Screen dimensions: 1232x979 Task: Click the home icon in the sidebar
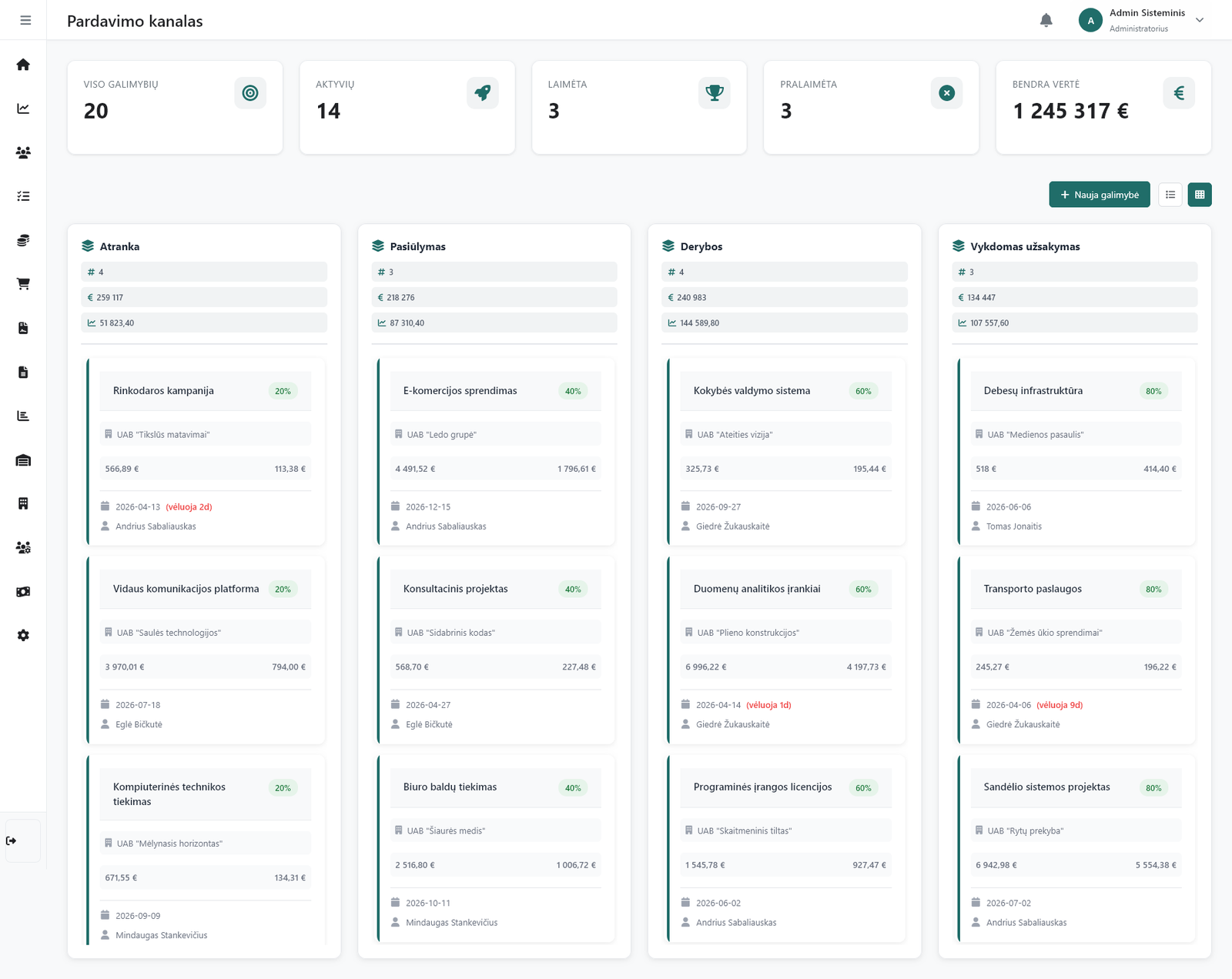click(23, 65)
